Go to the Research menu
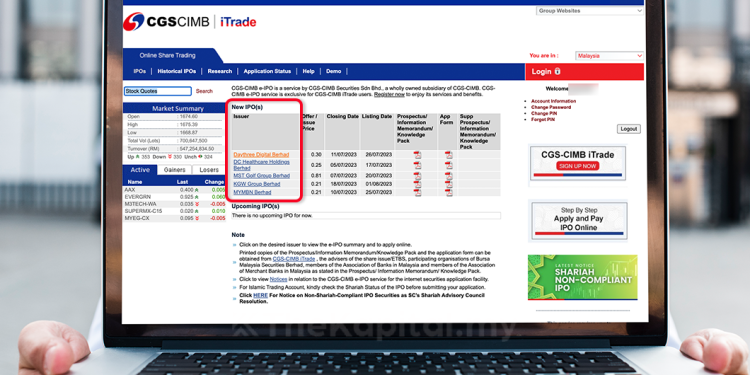750x375 pixels. 220,71
